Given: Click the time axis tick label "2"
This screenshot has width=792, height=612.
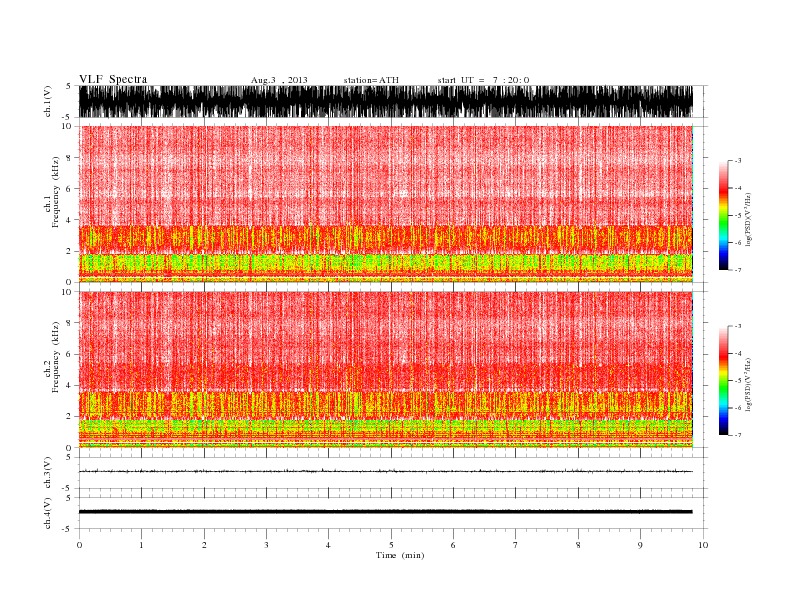Looking at the screenshot, I should coord(204,545).
